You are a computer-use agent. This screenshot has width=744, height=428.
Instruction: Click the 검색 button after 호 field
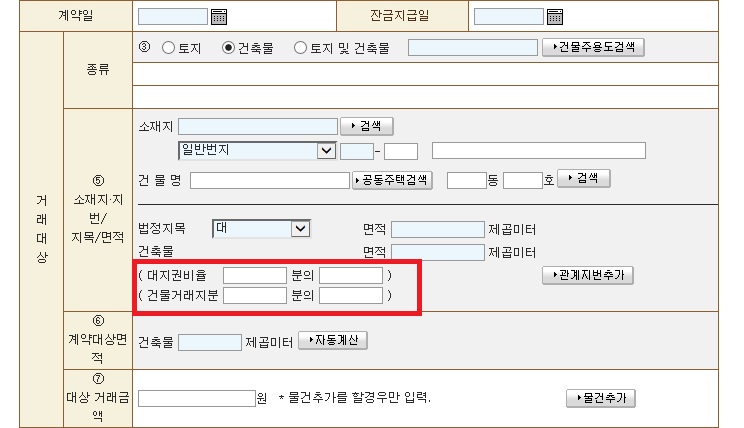tap(583, 178)
